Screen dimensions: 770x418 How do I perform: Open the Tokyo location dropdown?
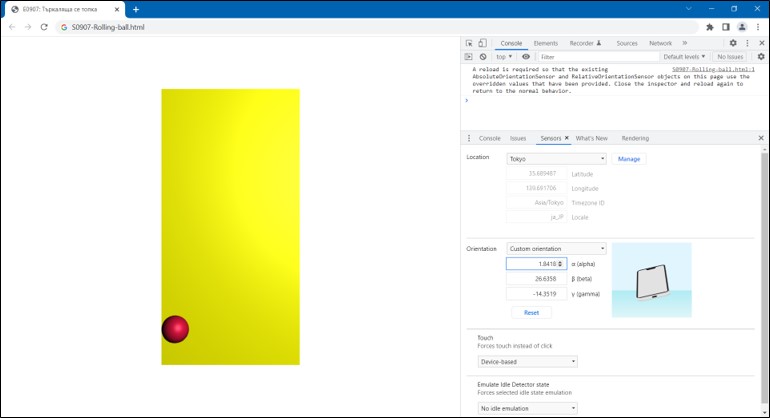coord(556,159)
